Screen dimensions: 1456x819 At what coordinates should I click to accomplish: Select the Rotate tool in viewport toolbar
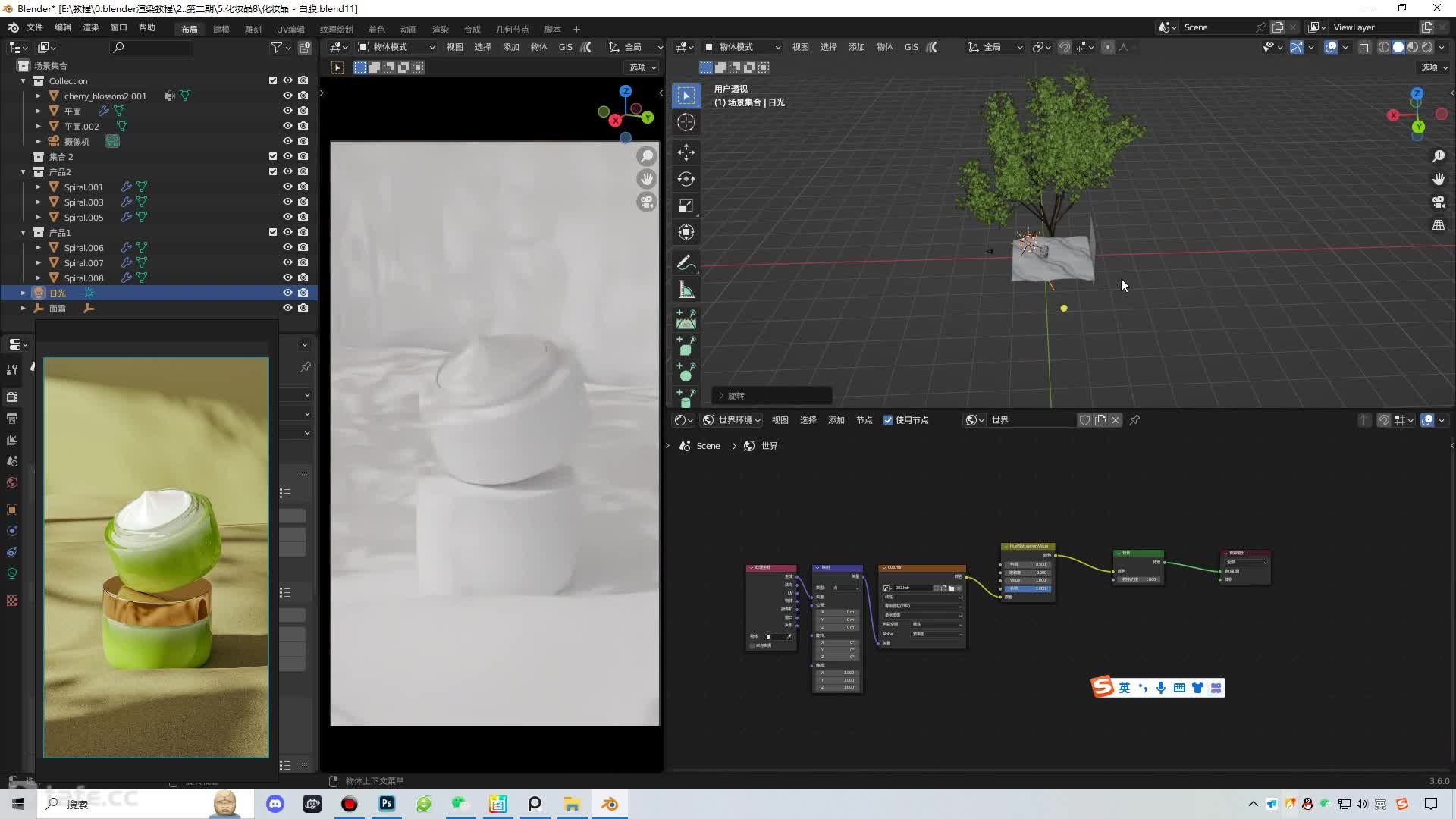click(x=686, y=179)
